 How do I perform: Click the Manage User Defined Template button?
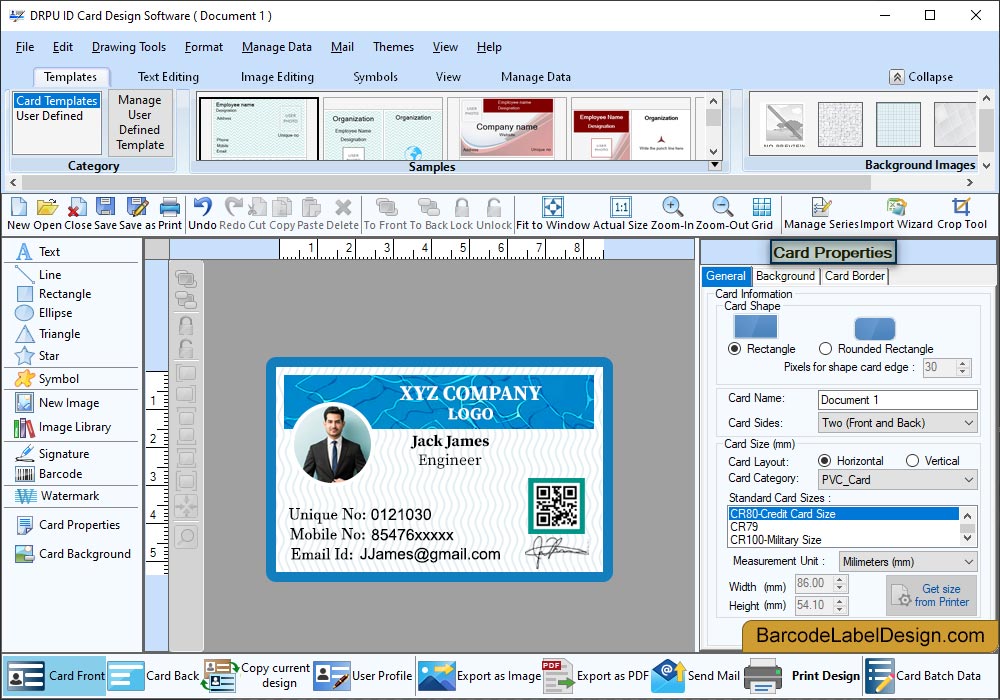(x=140, y=122)
